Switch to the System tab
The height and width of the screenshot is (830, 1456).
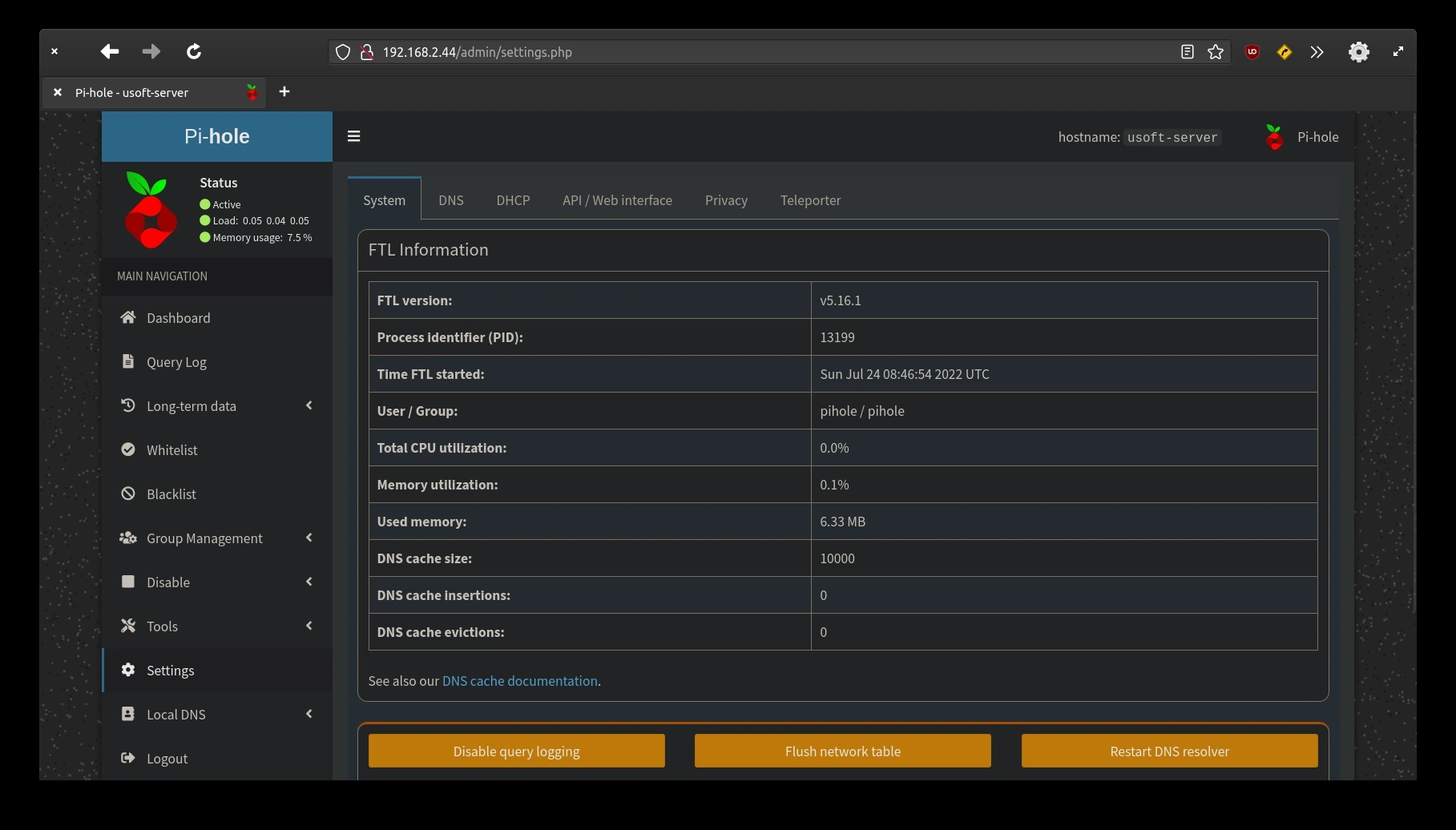coord(384,199)
